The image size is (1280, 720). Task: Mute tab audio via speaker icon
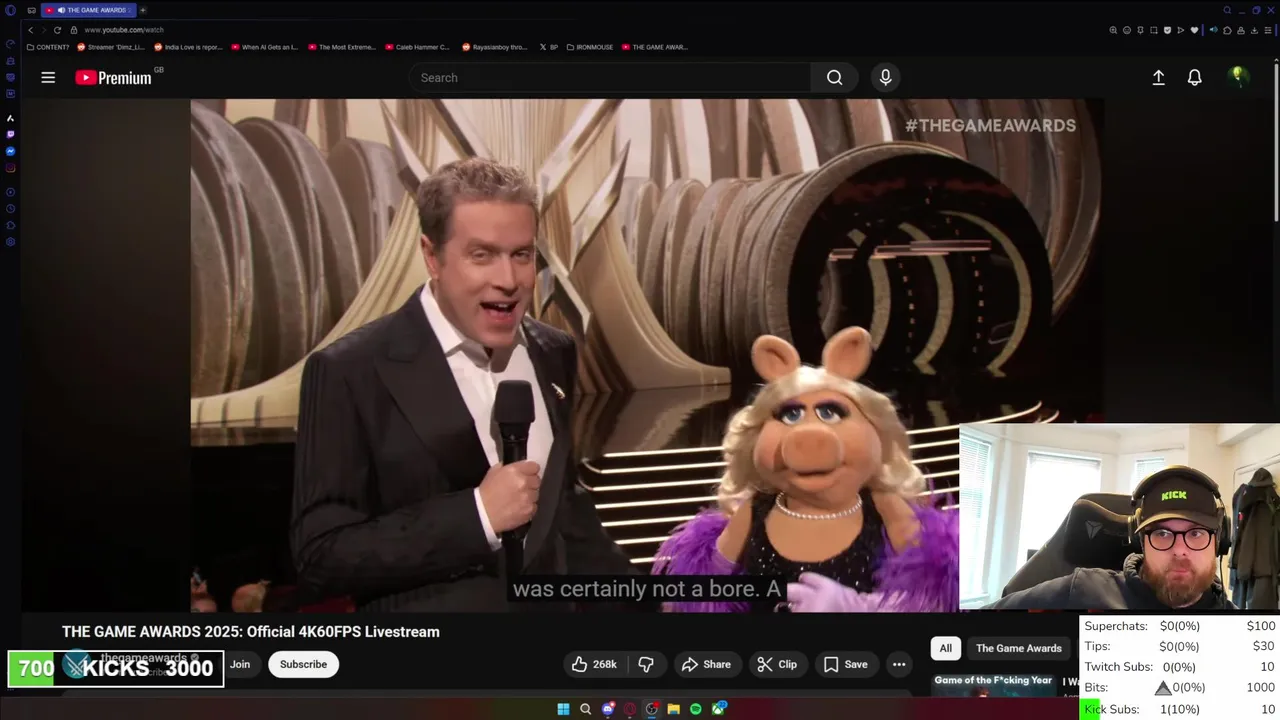1214,30
